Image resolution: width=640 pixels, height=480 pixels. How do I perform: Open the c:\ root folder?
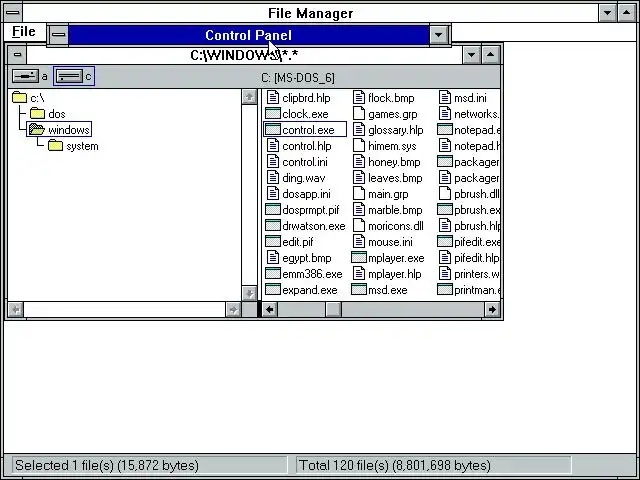pyautogui.click(x=29, y=98)
